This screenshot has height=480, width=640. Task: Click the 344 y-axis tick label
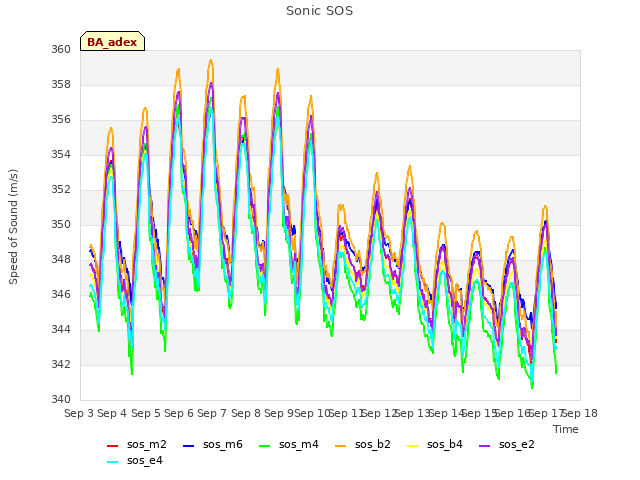(x=61, y=329)
